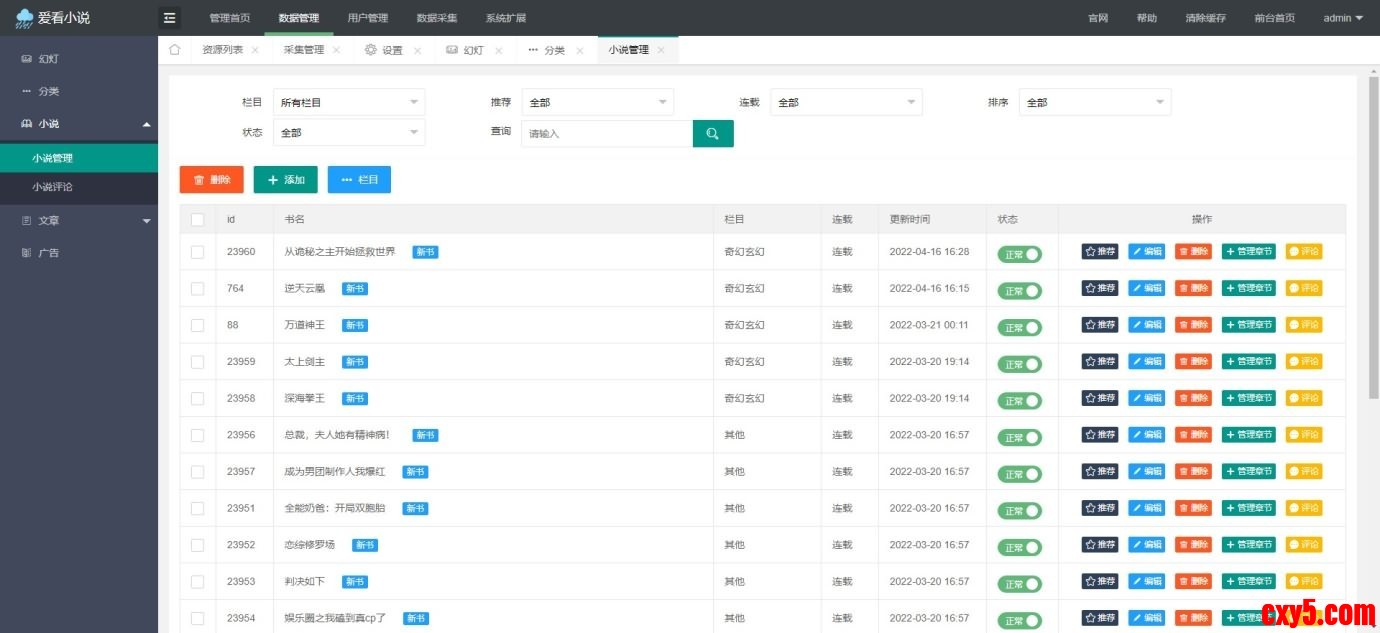Open 管理章节 for 太上剑主
This screenshot has width=1380, height=633.
click(1249, 362)
